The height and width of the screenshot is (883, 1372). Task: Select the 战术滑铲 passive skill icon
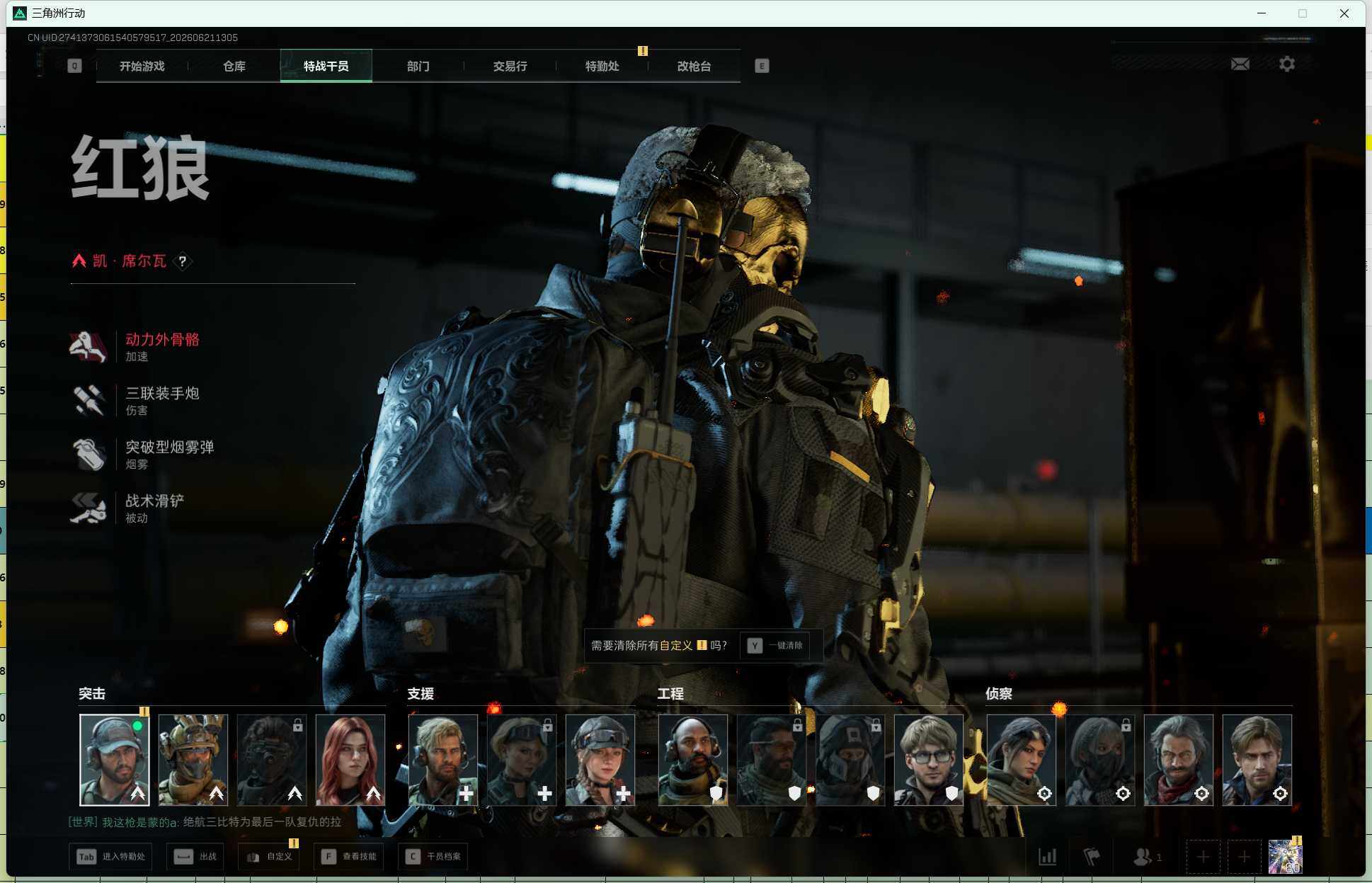point(88,508)
